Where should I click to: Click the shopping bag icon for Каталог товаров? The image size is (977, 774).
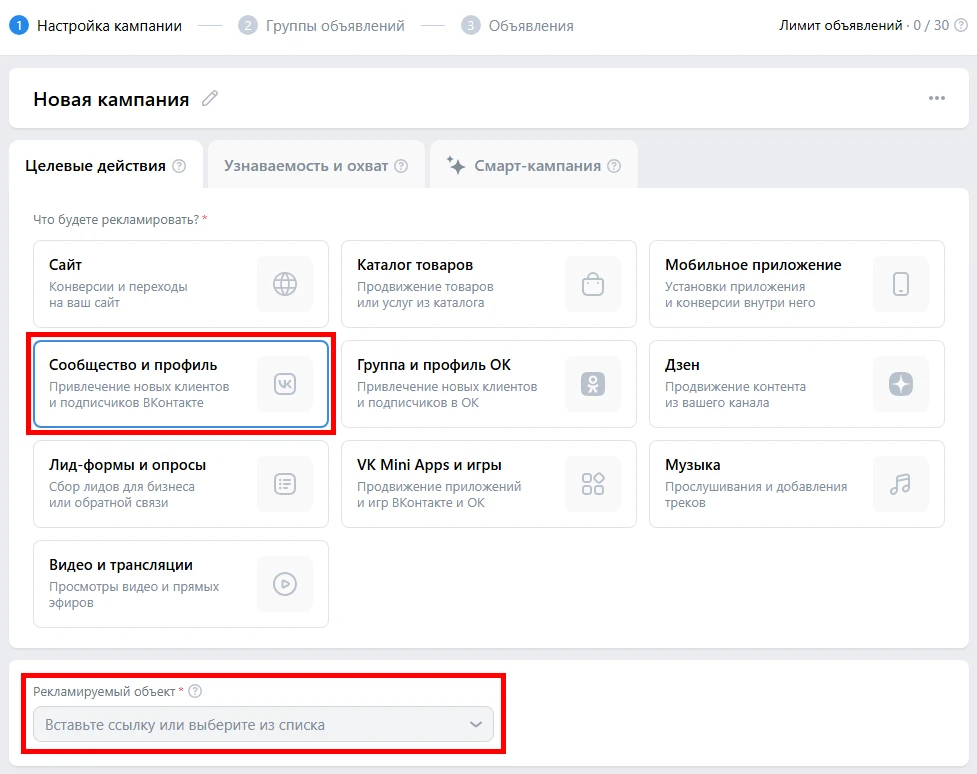pos(593,284)
